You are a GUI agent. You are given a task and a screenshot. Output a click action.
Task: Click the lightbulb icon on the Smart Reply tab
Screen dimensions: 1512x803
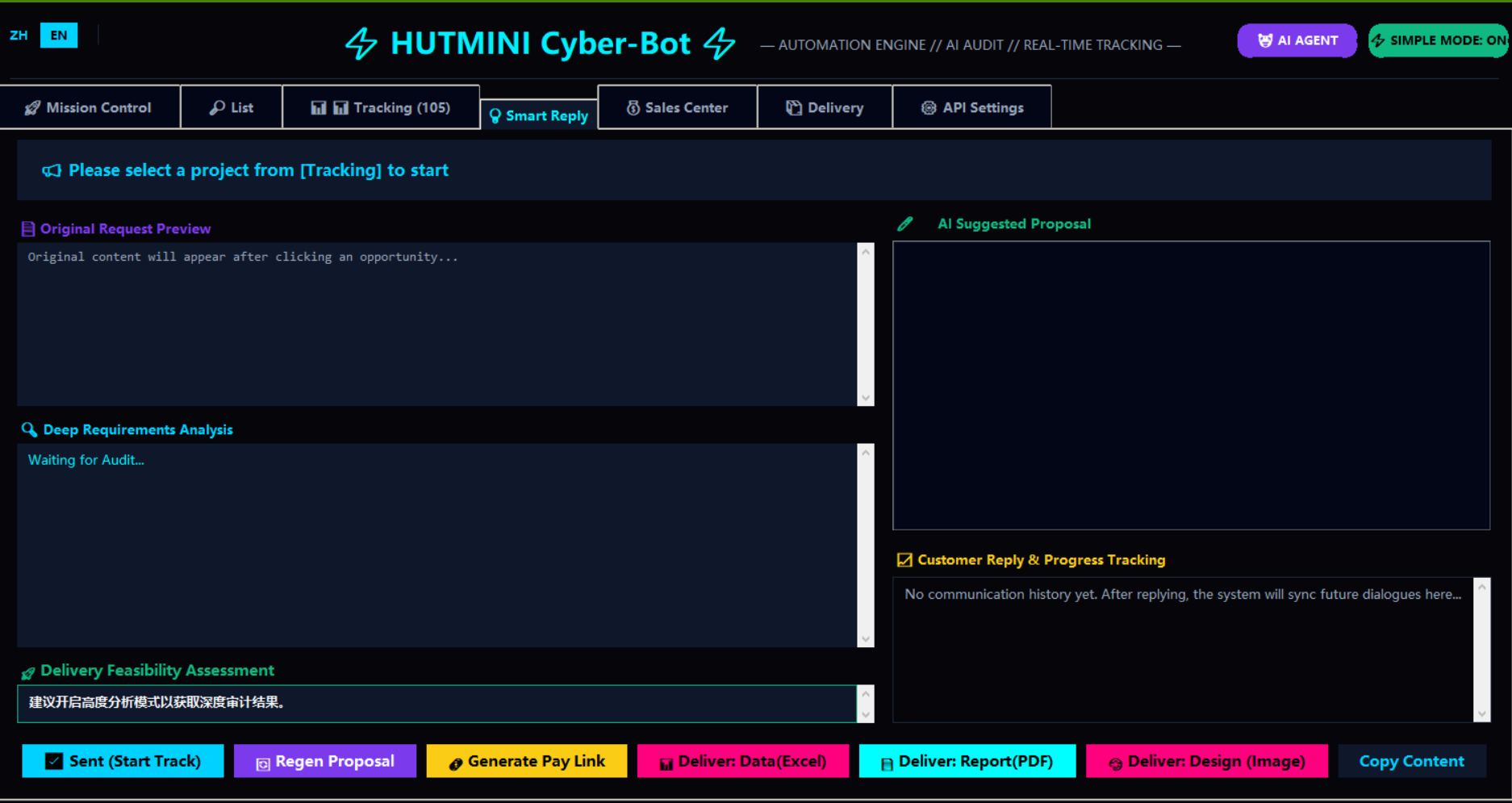point(495,115)
